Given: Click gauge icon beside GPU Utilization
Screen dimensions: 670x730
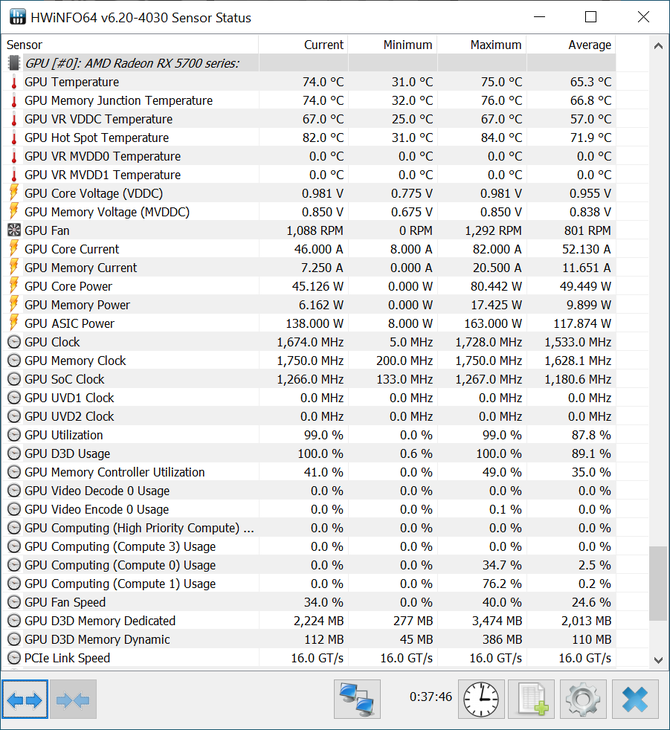Looking at the screenshot, I should point(14,435).
